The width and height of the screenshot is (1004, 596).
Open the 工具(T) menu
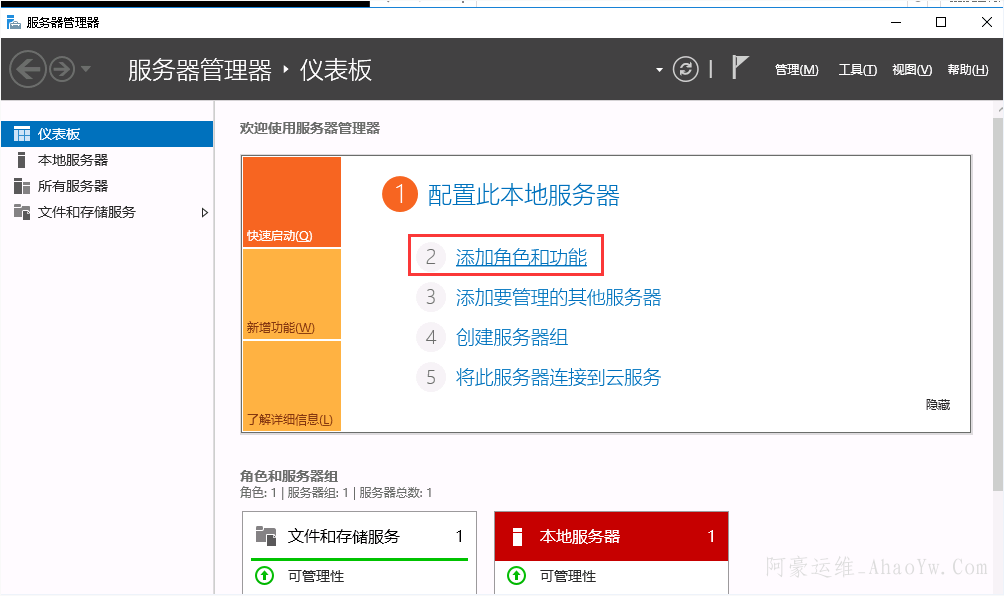[857, 70]
